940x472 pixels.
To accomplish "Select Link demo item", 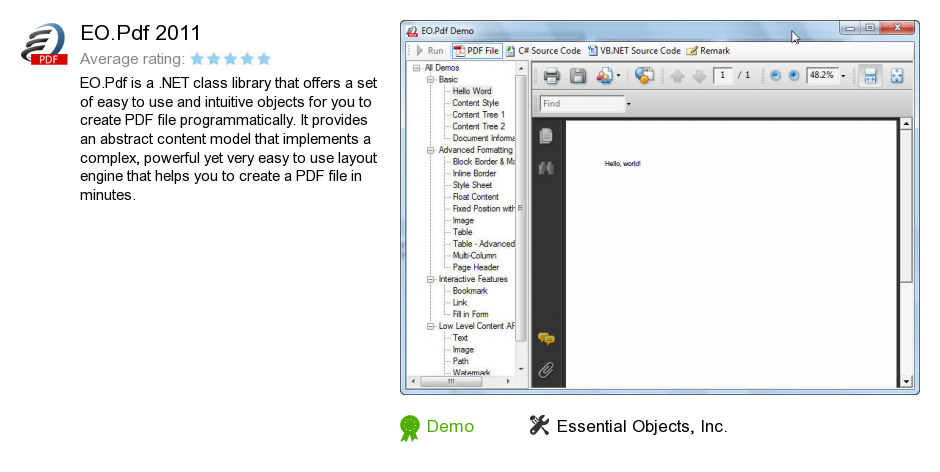I will (460, 303).
